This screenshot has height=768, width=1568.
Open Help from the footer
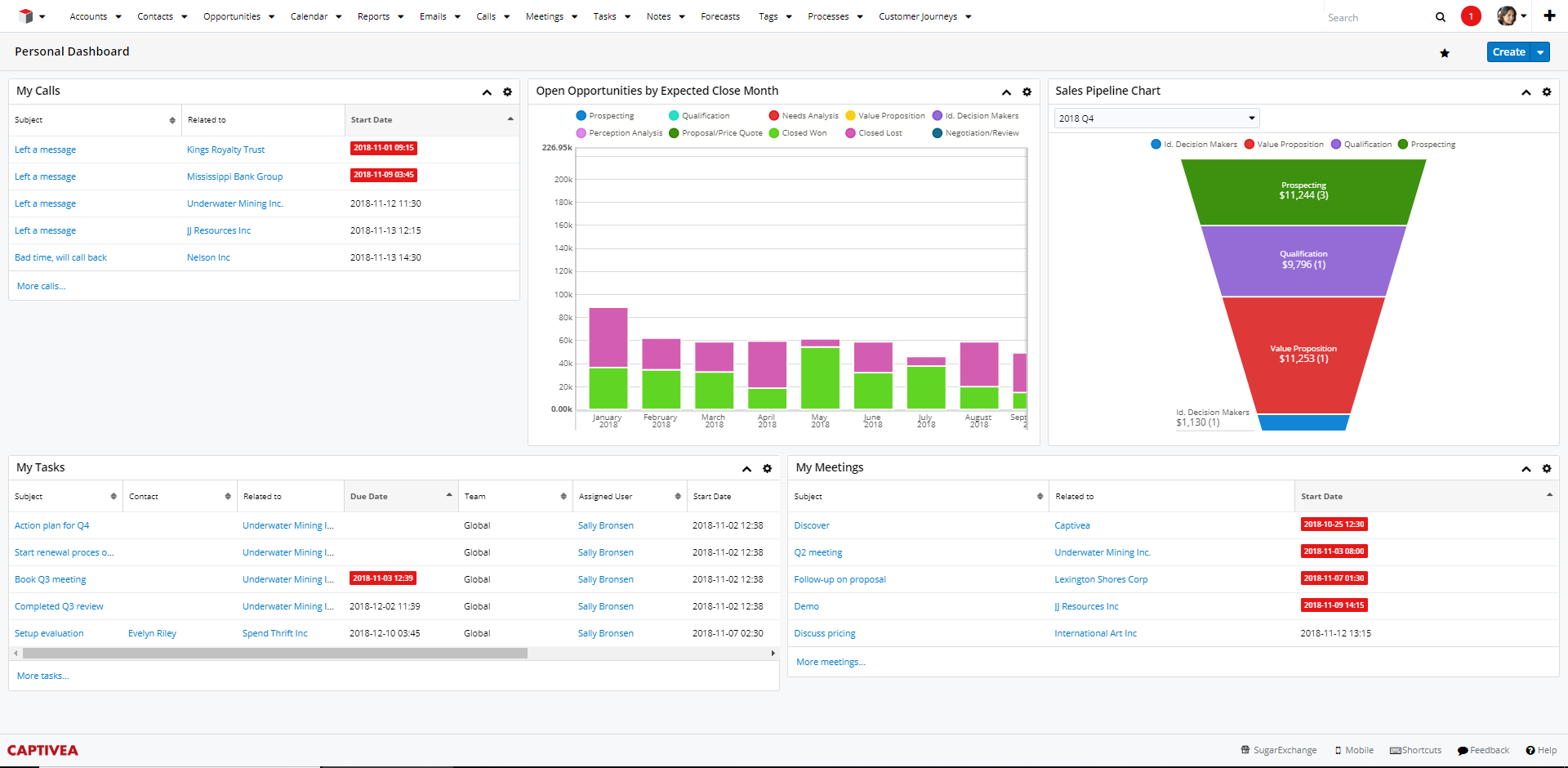(1541, 750)
